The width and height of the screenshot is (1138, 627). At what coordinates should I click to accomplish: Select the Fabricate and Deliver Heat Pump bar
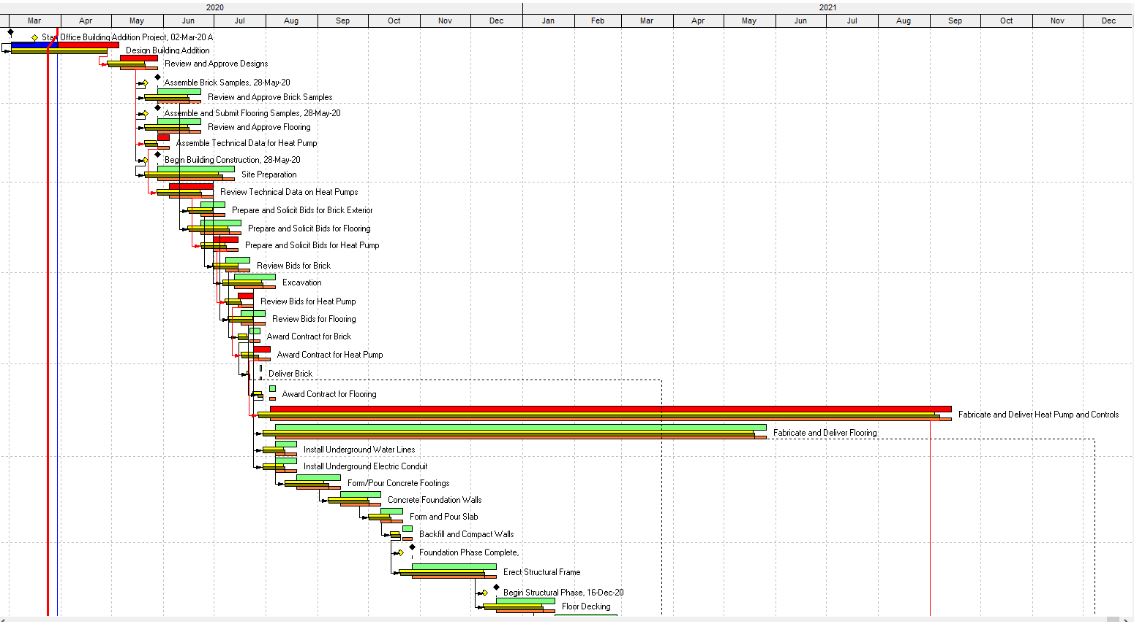(x=600, y=410)
